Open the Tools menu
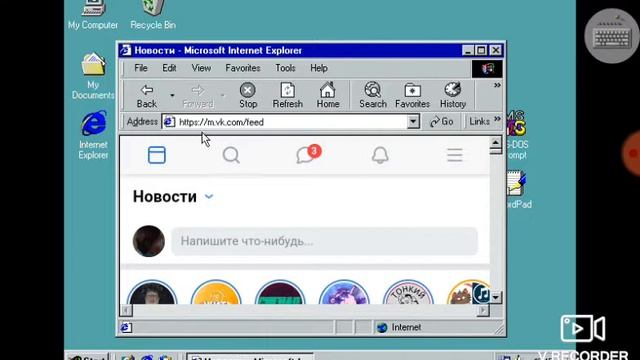Screen dimensions: 640x360 (285, 68)
